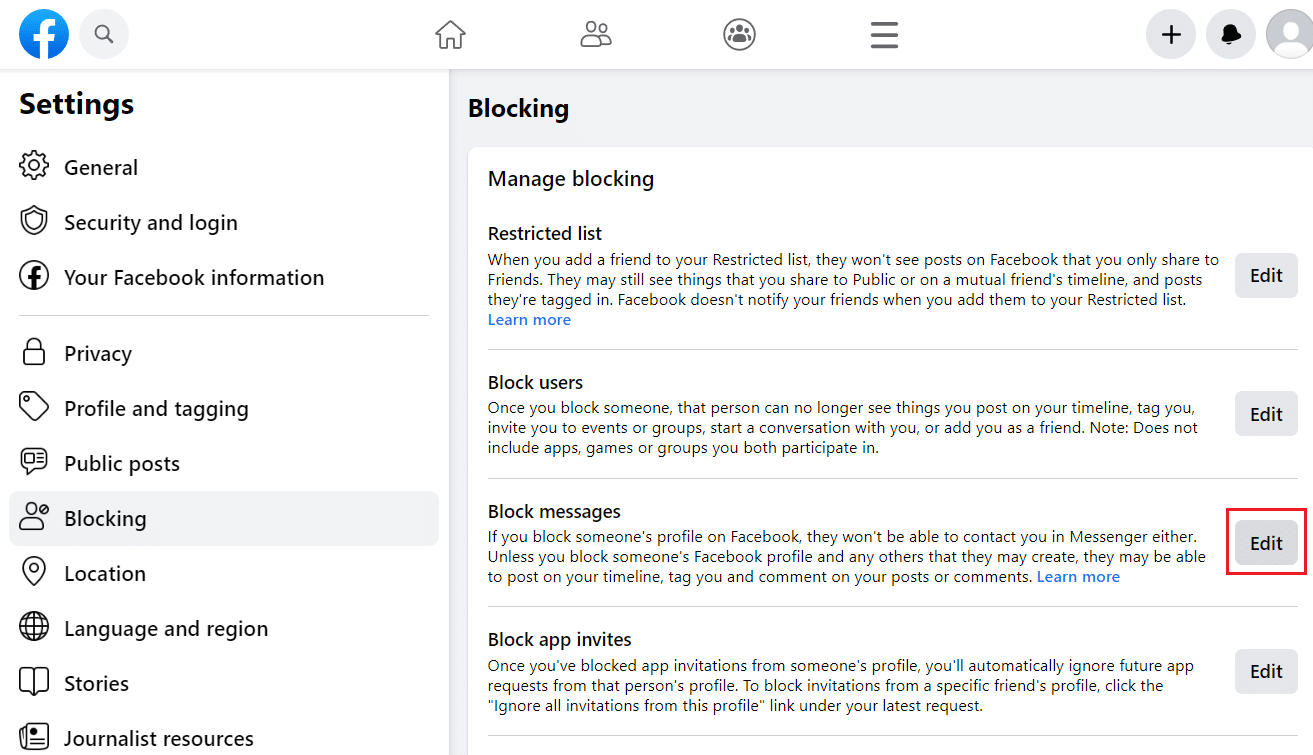The width and height of the screenshot is (1313, 755).
Task: Click the Block app invites title
Action: [x=560, y=639]
